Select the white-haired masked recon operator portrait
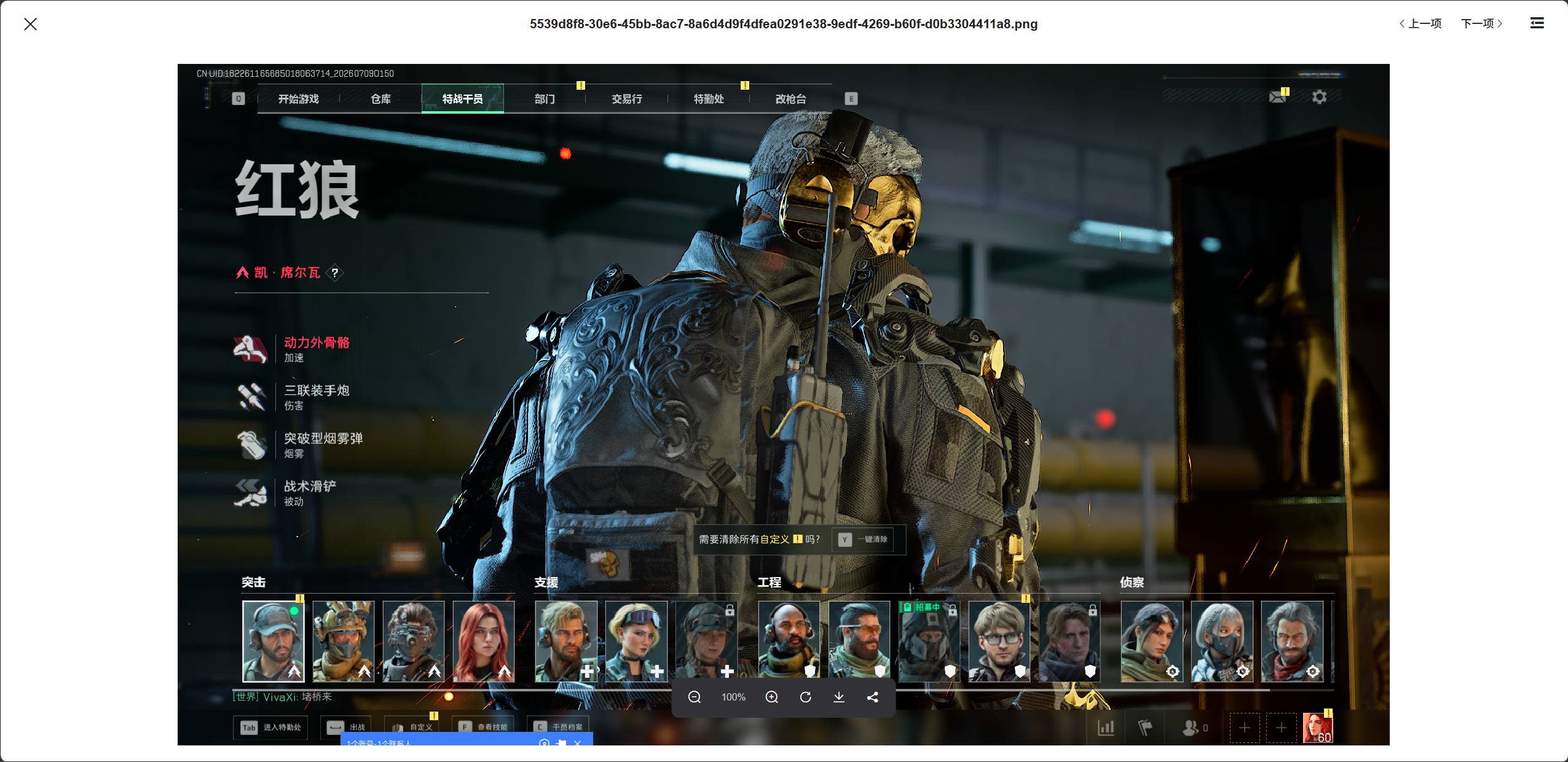The height and width of the screenshot is (762, 1568). tap(1222, 642)
